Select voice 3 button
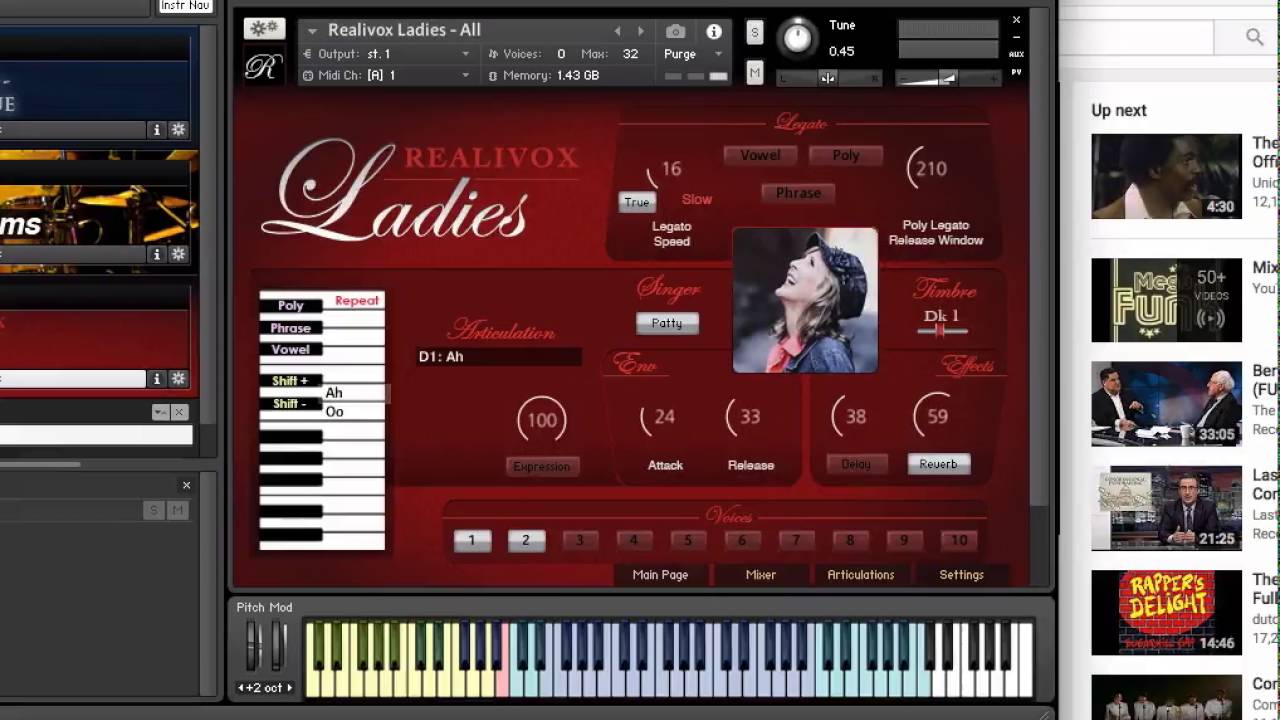1280x720 pixels. [x=580, y=540]
